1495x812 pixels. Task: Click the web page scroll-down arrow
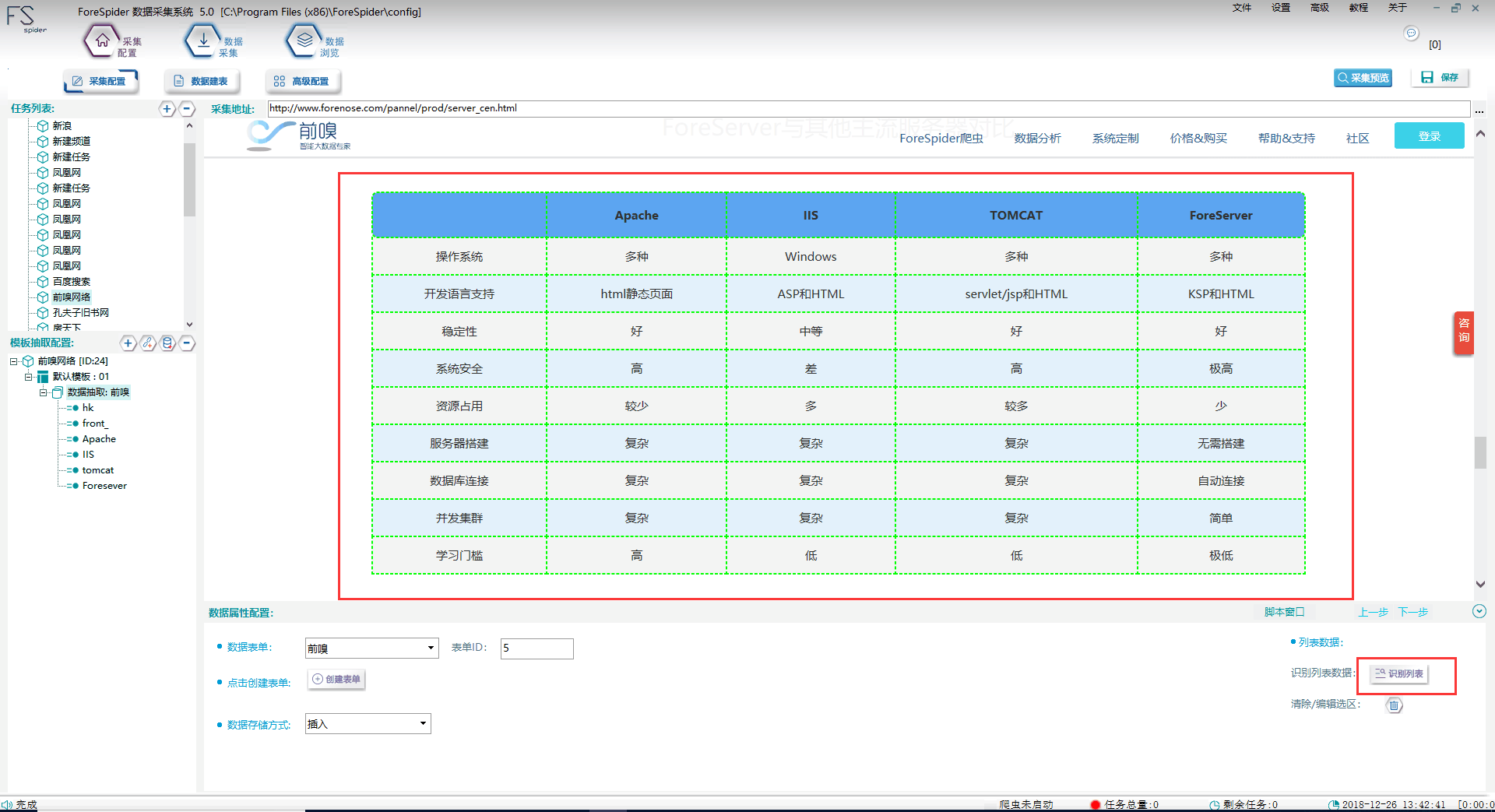pos(1480,584)
